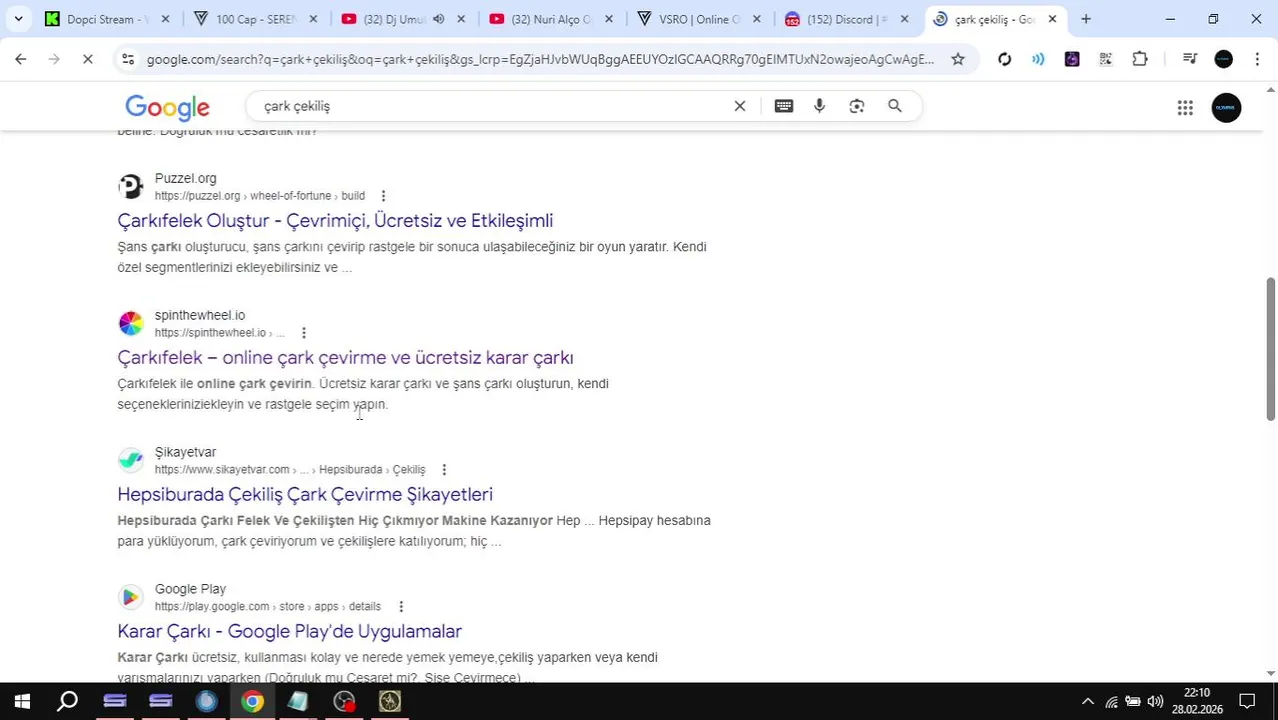Click the circular refresh extension icon
Viewport: 1278px width, 720px height.
pos(1005,59)
